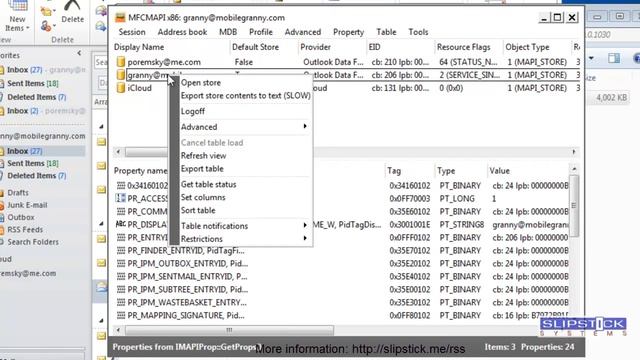
Task: Click the iCloud store folder icon
Action: point(120,88)
